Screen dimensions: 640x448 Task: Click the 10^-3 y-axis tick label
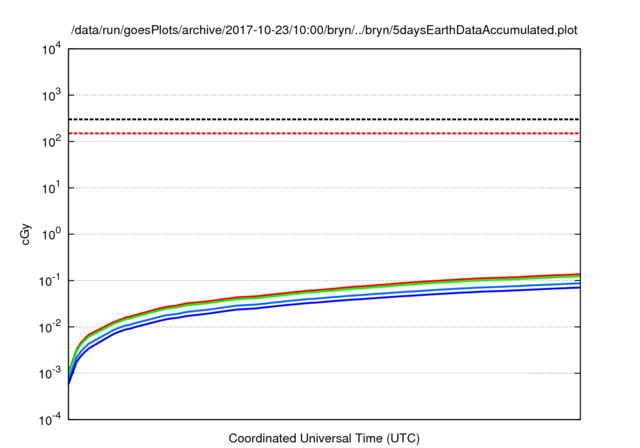[x=50, y=374]
